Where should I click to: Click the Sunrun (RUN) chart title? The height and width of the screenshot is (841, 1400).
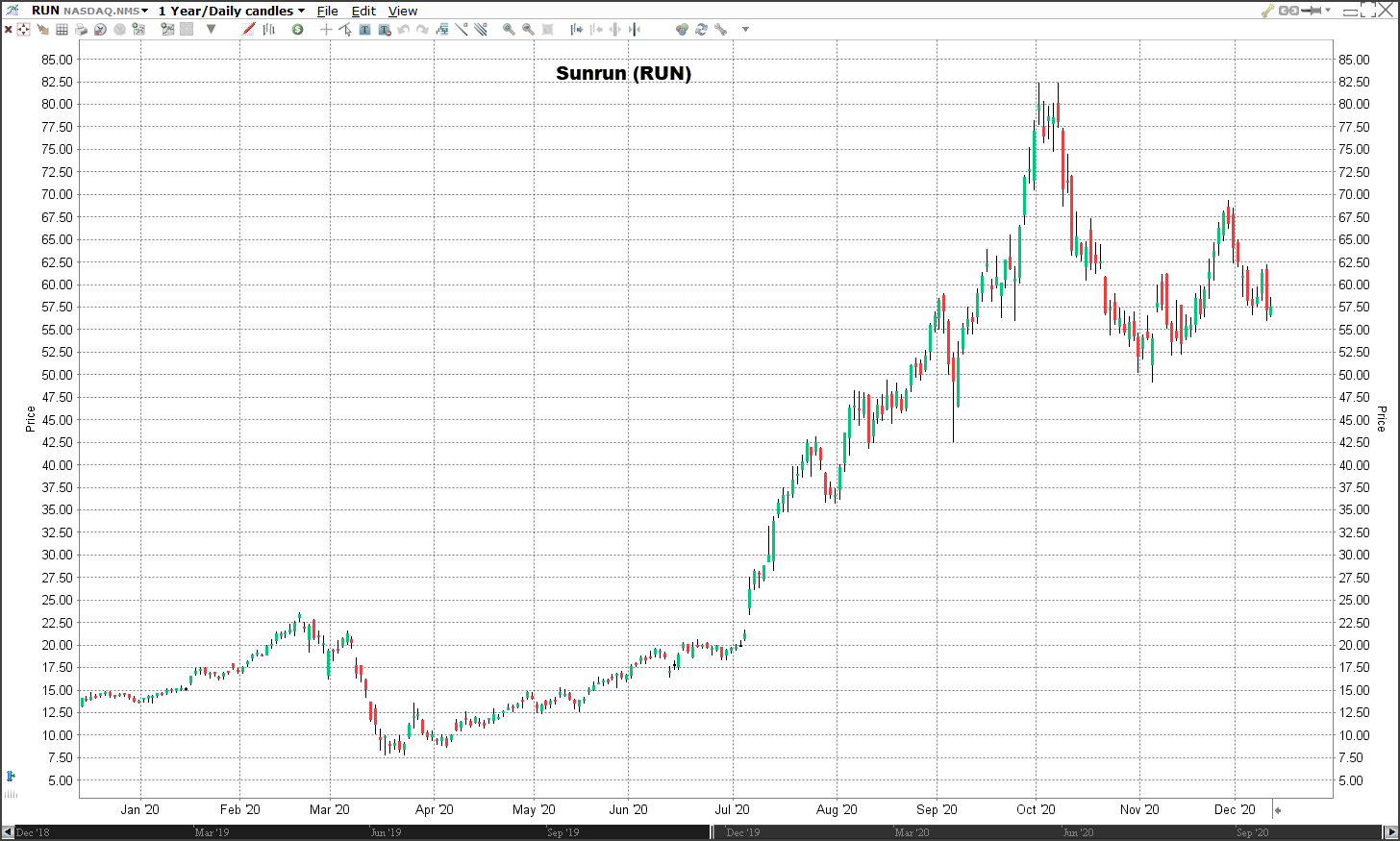click(623, 73)
